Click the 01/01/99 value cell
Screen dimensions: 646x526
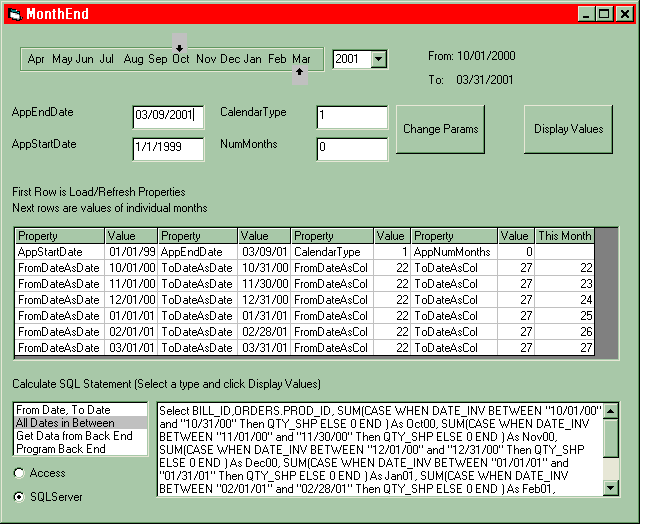(131, 252)
